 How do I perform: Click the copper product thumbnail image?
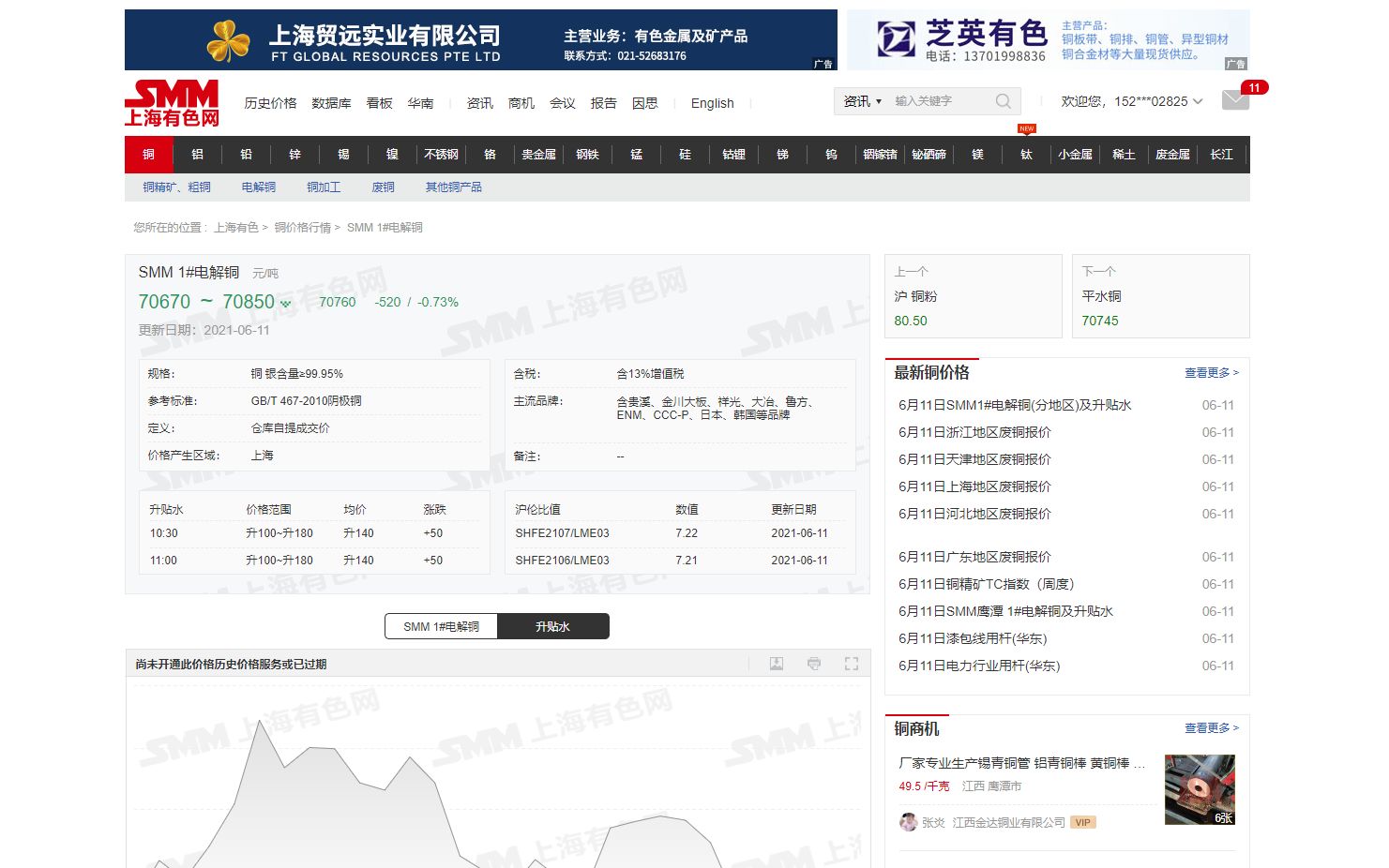pyautogui.click(x=1200, y=789)
